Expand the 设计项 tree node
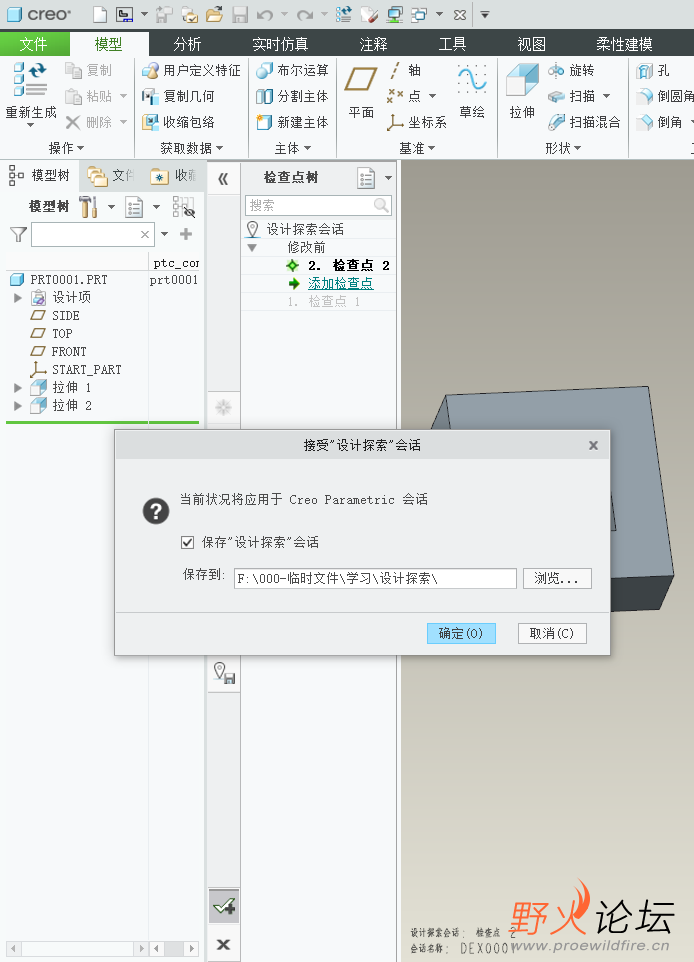694x962 pixels. click(x=18, y=298)
